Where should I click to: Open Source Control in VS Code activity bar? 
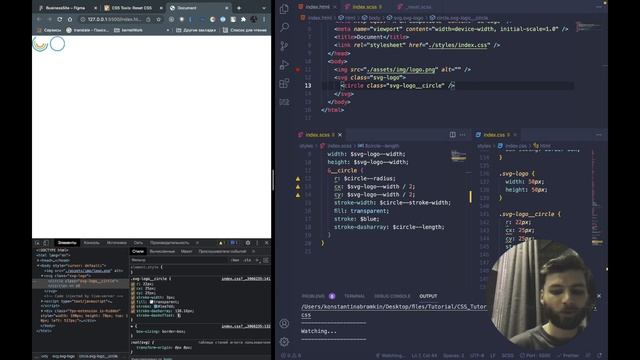click(x=284, y=46)
